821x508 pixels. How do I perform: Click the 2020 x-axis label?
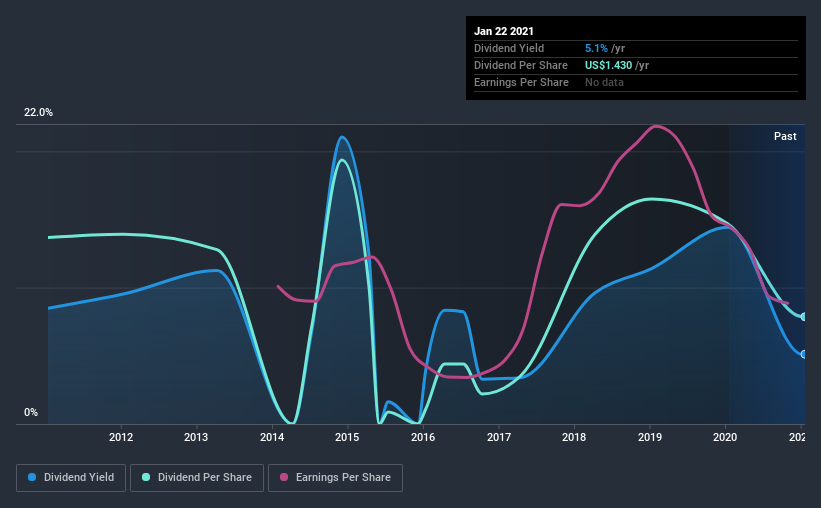pyautogui.click(x=725, y=437)
